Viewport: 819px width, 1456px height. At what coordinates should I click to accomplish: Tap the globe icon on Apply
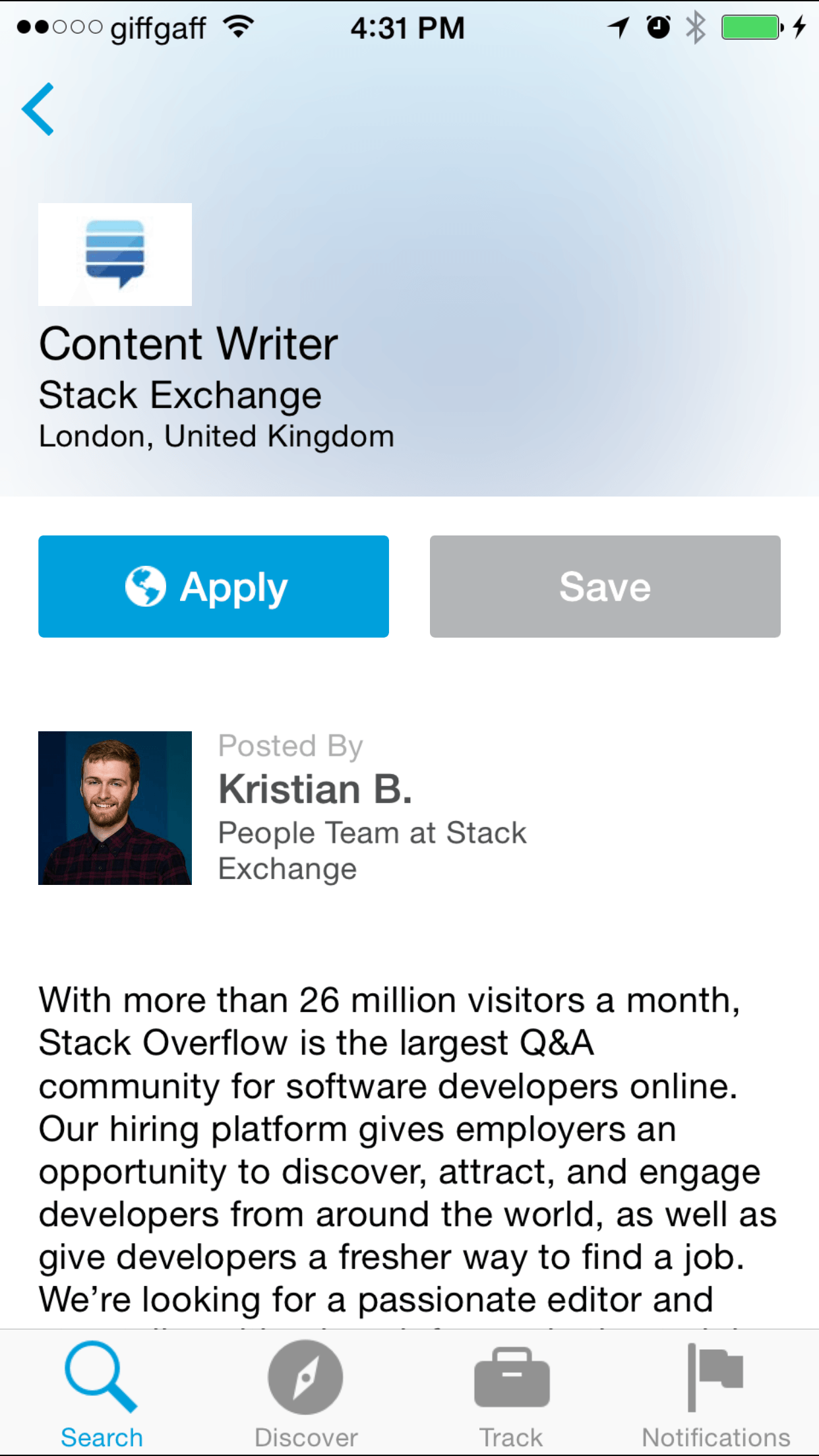click(x=146, y=586)
